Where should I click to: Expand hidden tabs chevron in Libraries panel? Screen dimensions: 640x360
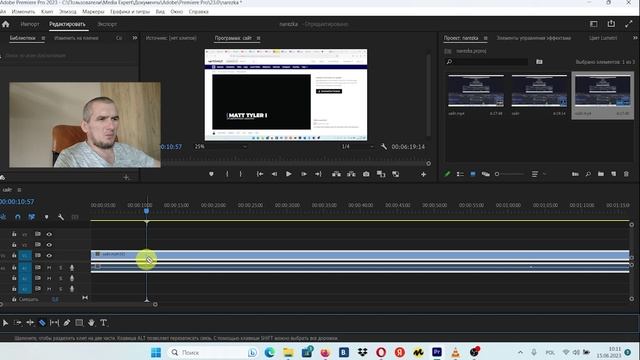tap(135, 38)
